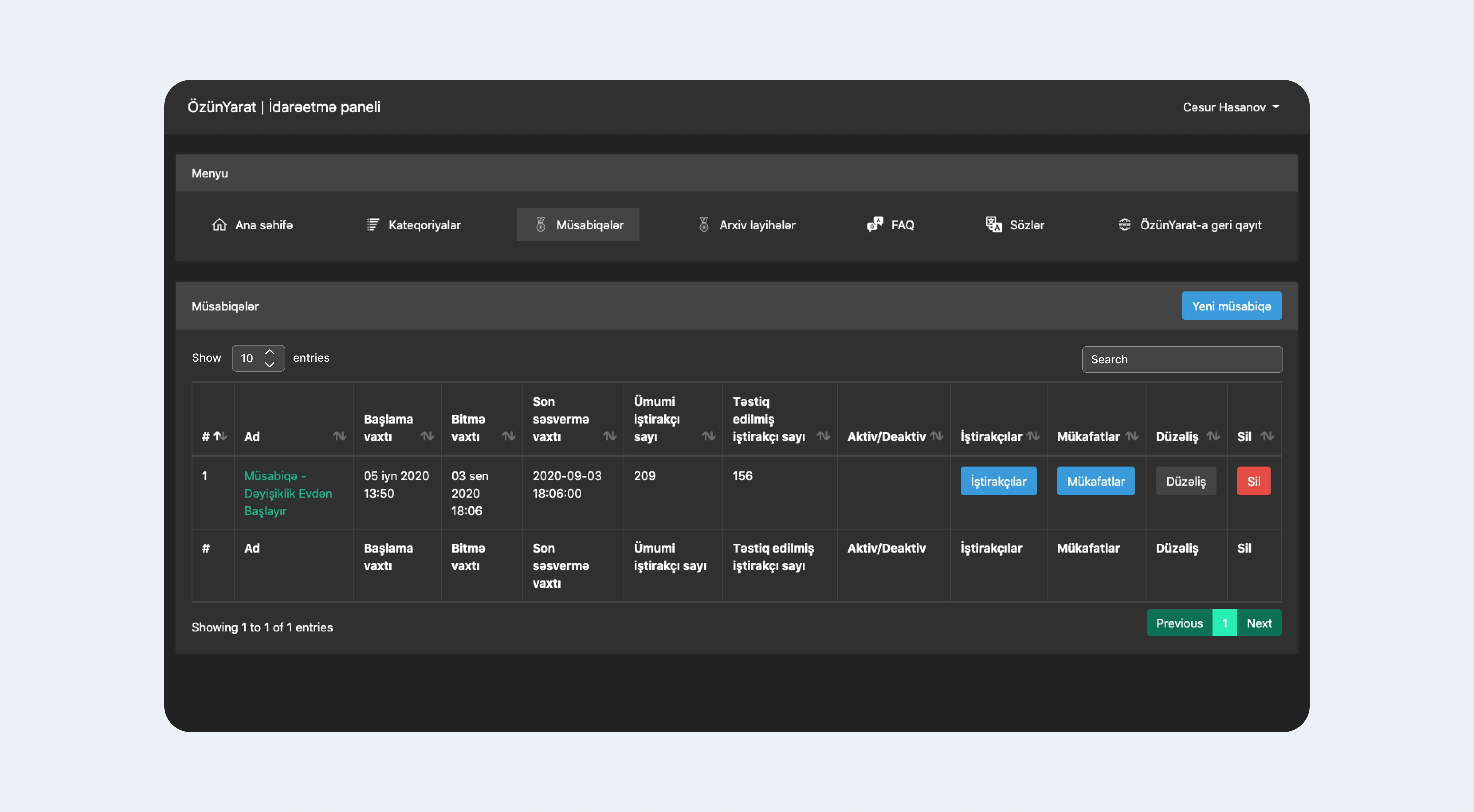This screenshot has width=1474, height=812.
Task: Click the medal icon beside Arxiv layihələr
Action: point(704,225)
